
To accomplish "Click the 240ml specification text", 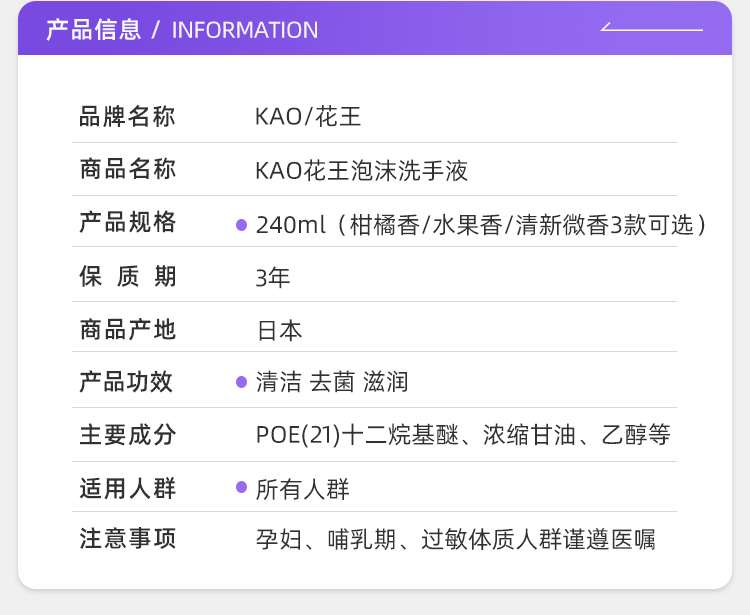I will [x=482, y=225].
